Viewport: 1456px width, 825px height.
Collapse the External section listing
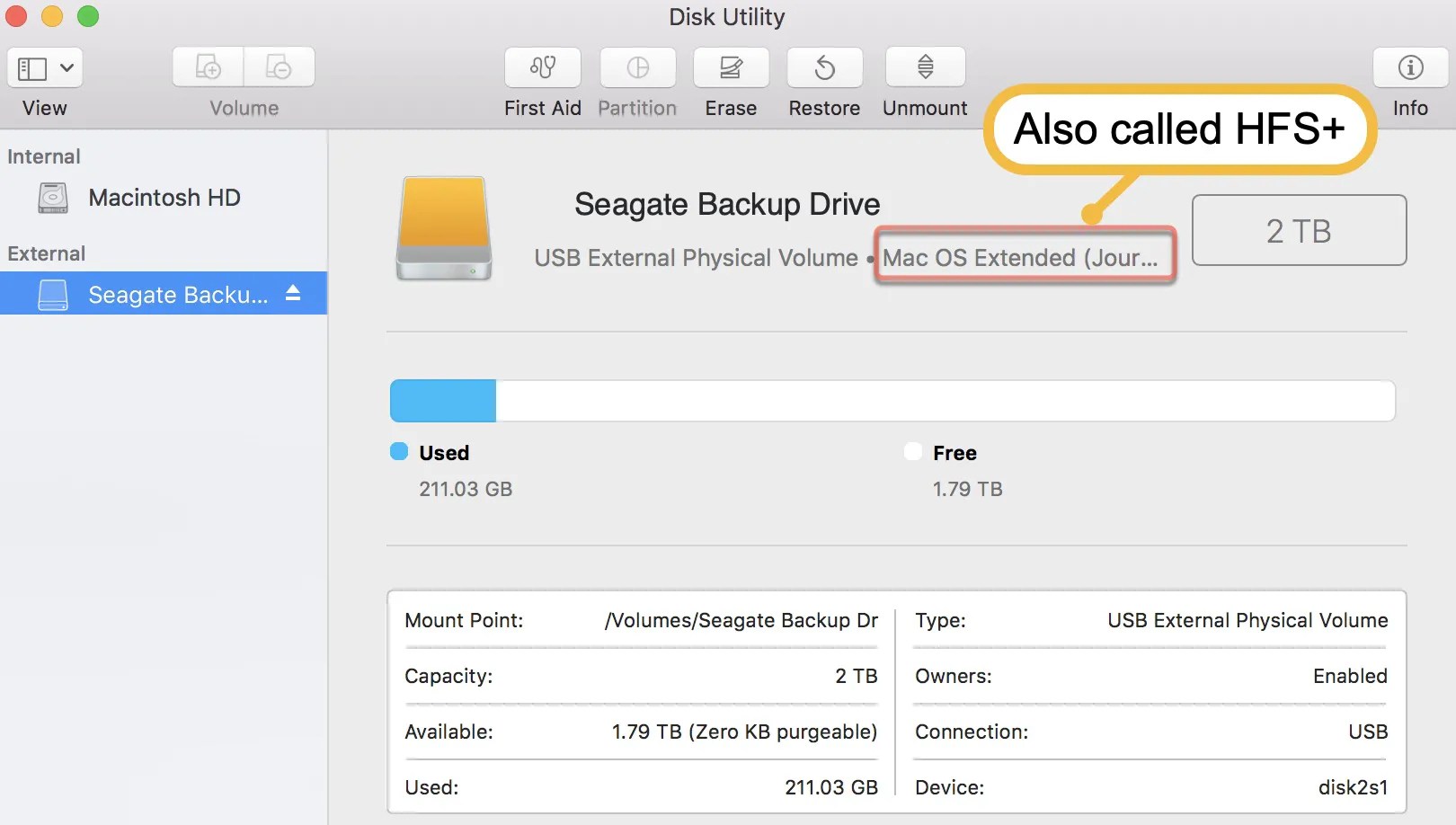[x=46, y=253]
